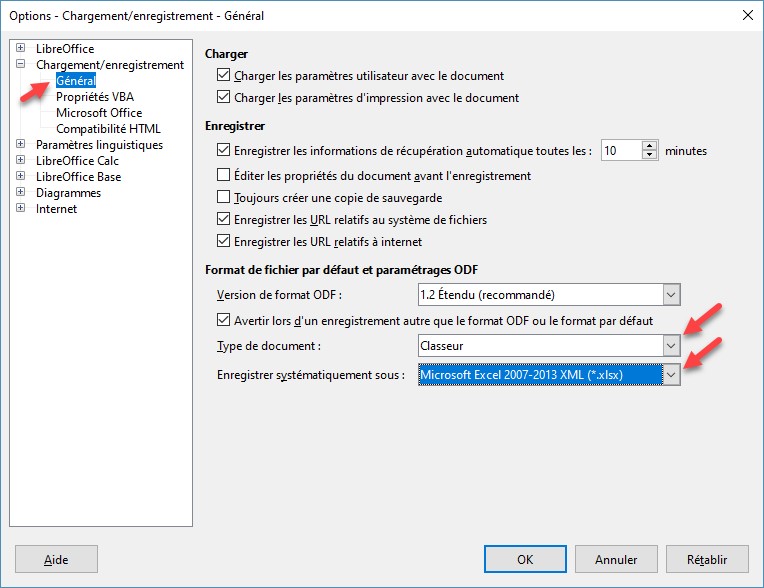Open 'Enregistrer systématiquement sous' dropdown
This screenshot has height=588, width=764.
point(671,375)
